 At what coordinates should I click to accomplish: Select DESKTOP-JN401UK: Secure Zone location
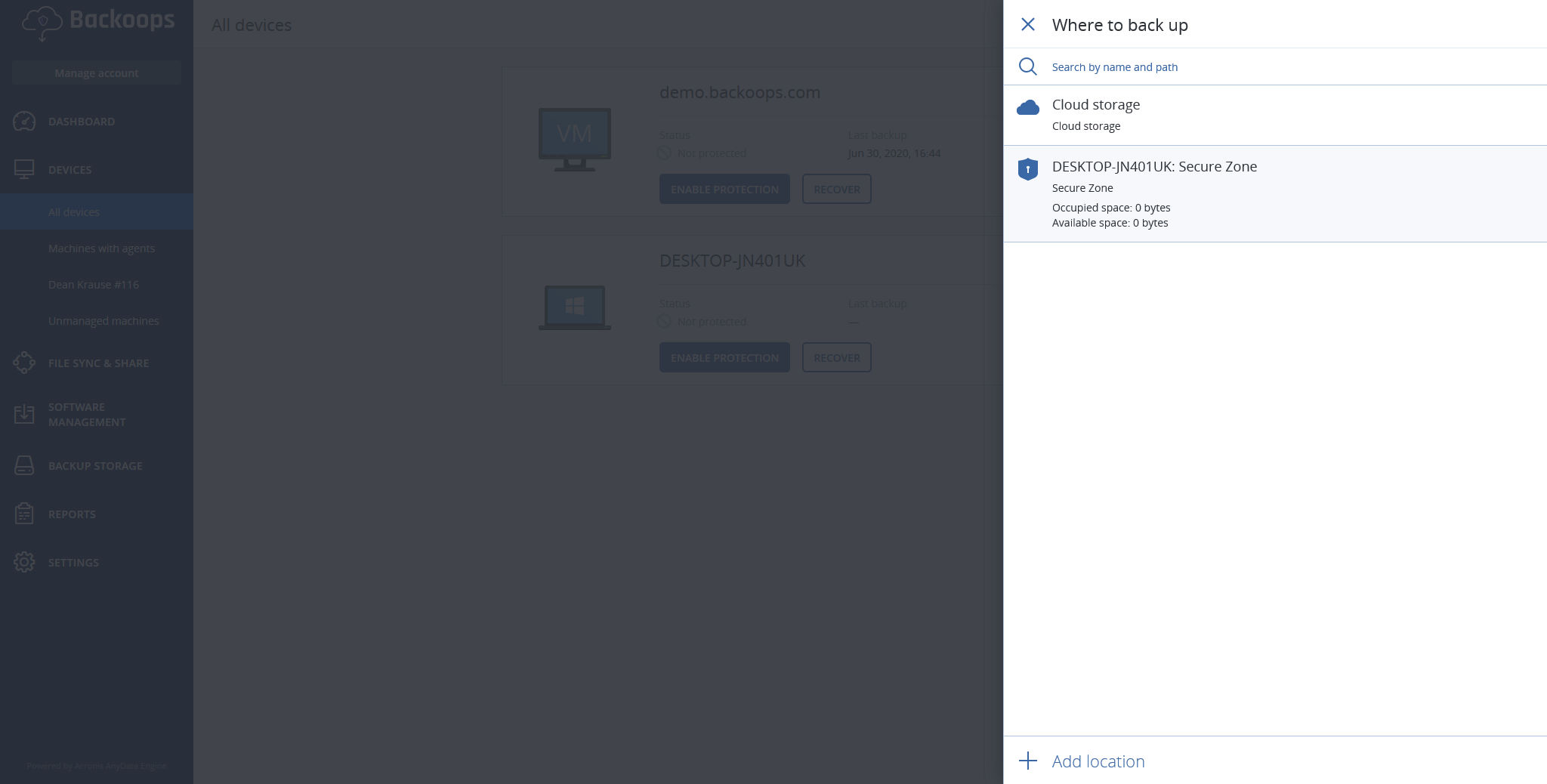click(x=1275, y=194)
